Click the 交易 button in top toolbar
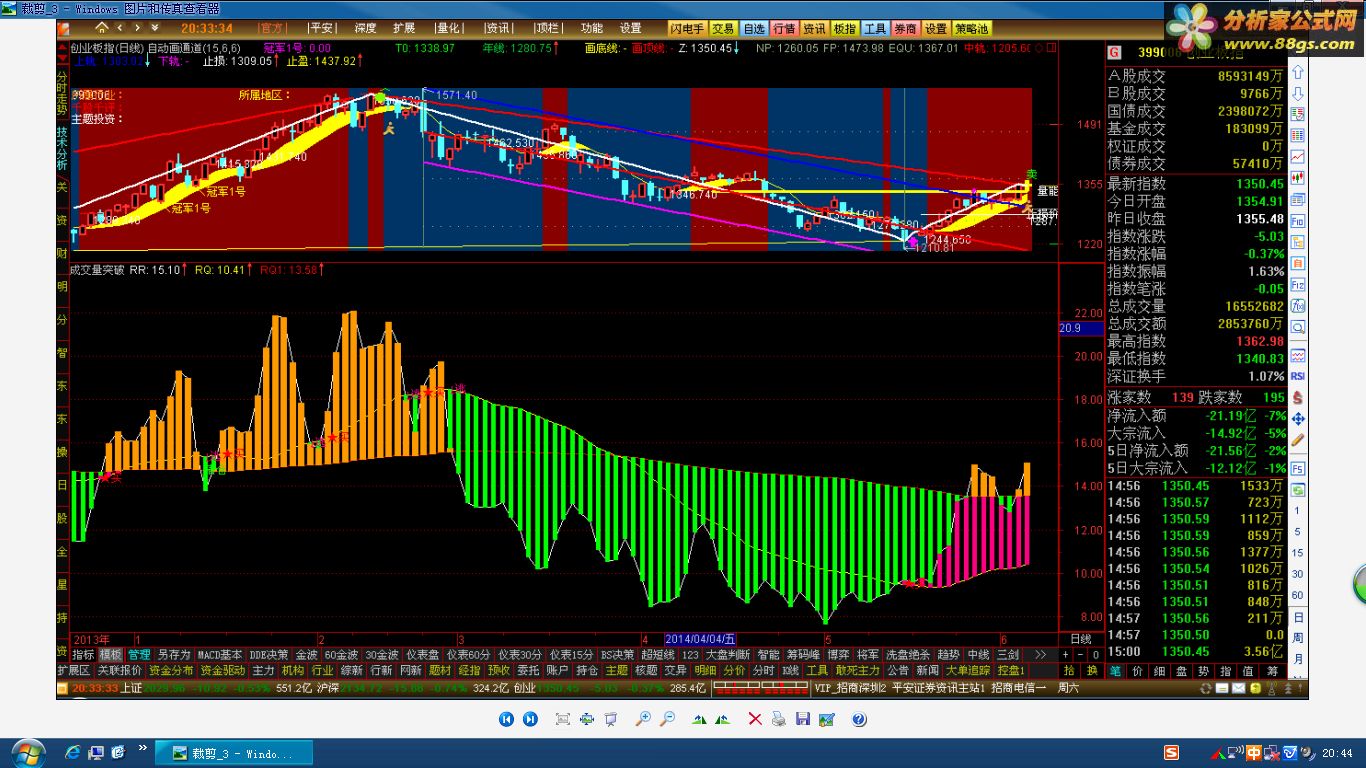Screen dimensions: 1366x768 click(x=724, y=28)
